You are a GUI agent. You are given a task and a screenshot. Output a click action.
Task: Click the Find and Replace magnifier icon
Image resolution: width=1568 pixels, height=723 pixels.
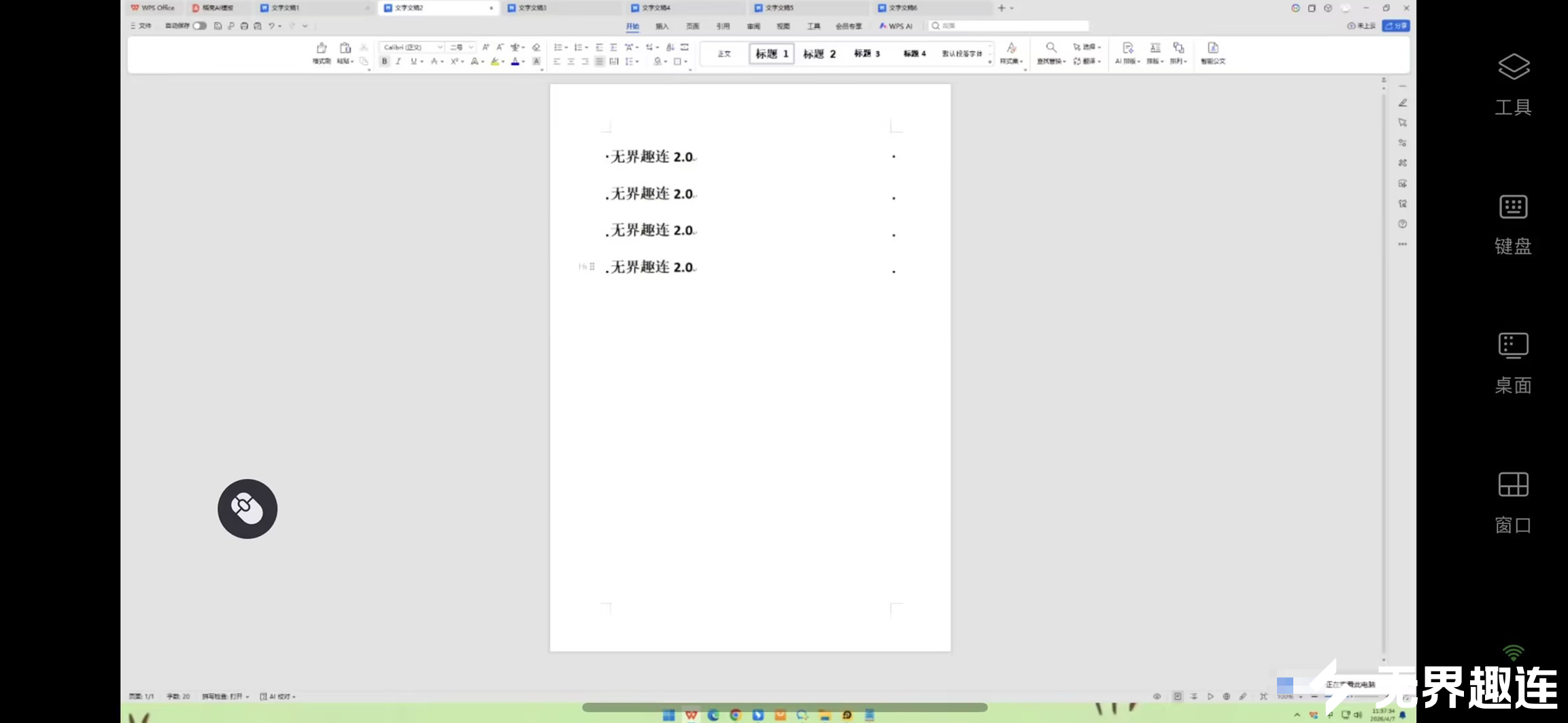pos(1051,48)
